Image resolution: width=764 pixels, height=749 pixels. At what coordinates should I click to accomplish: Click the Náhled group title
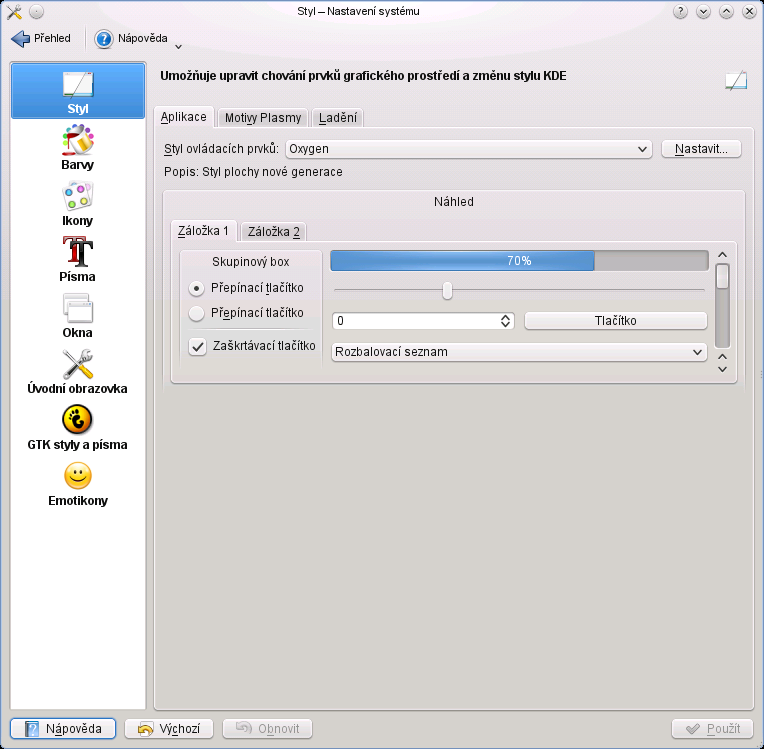point(454,202)
